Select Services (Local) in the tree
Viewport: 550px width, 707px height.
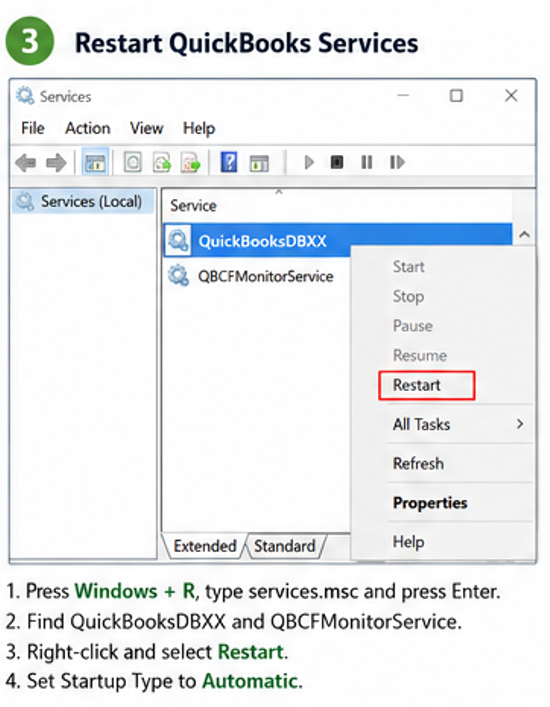point(82,201)
